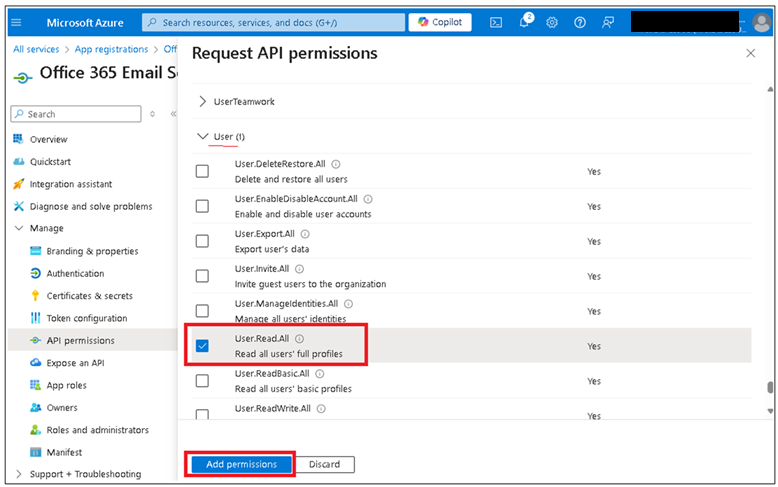This screenshot has width=778, height=487.
Task: Check User.ManageIdentities.All permission
Action: (x=202, y=311)
